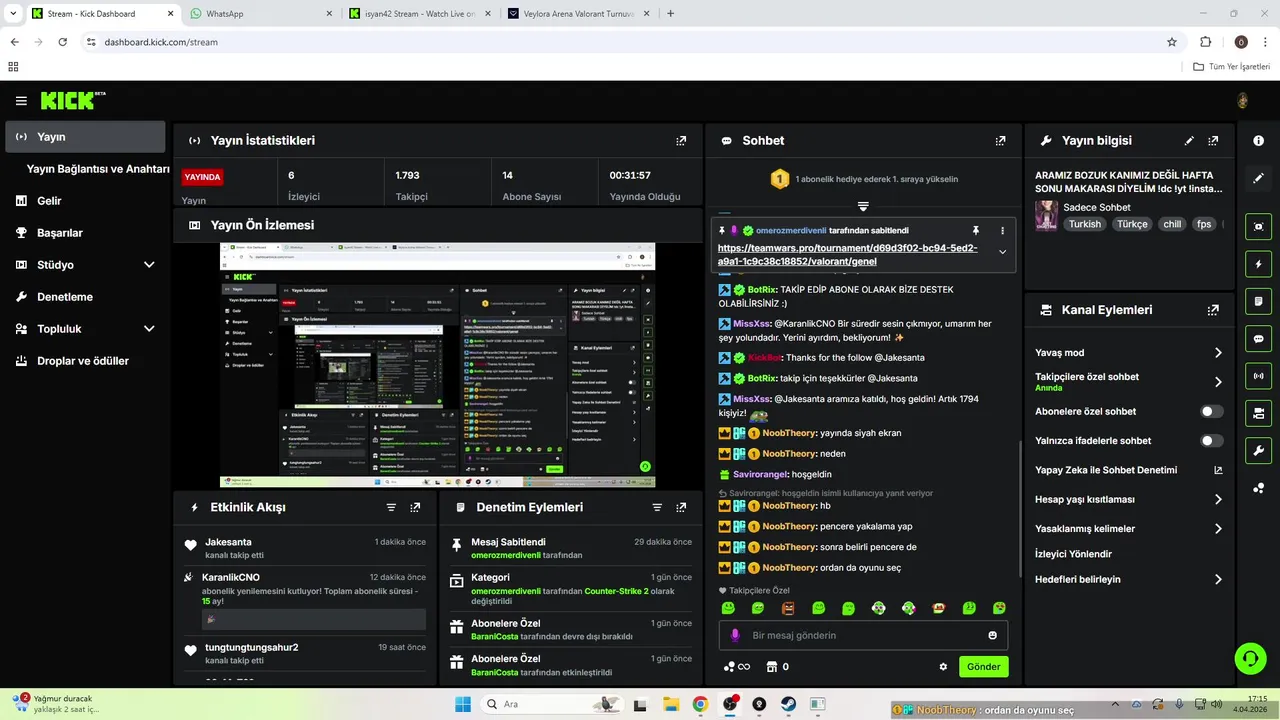
Task: Open Yasaklanmış kelimeler options arrow
Action: pyautogui.click(x=1218, y=528)
